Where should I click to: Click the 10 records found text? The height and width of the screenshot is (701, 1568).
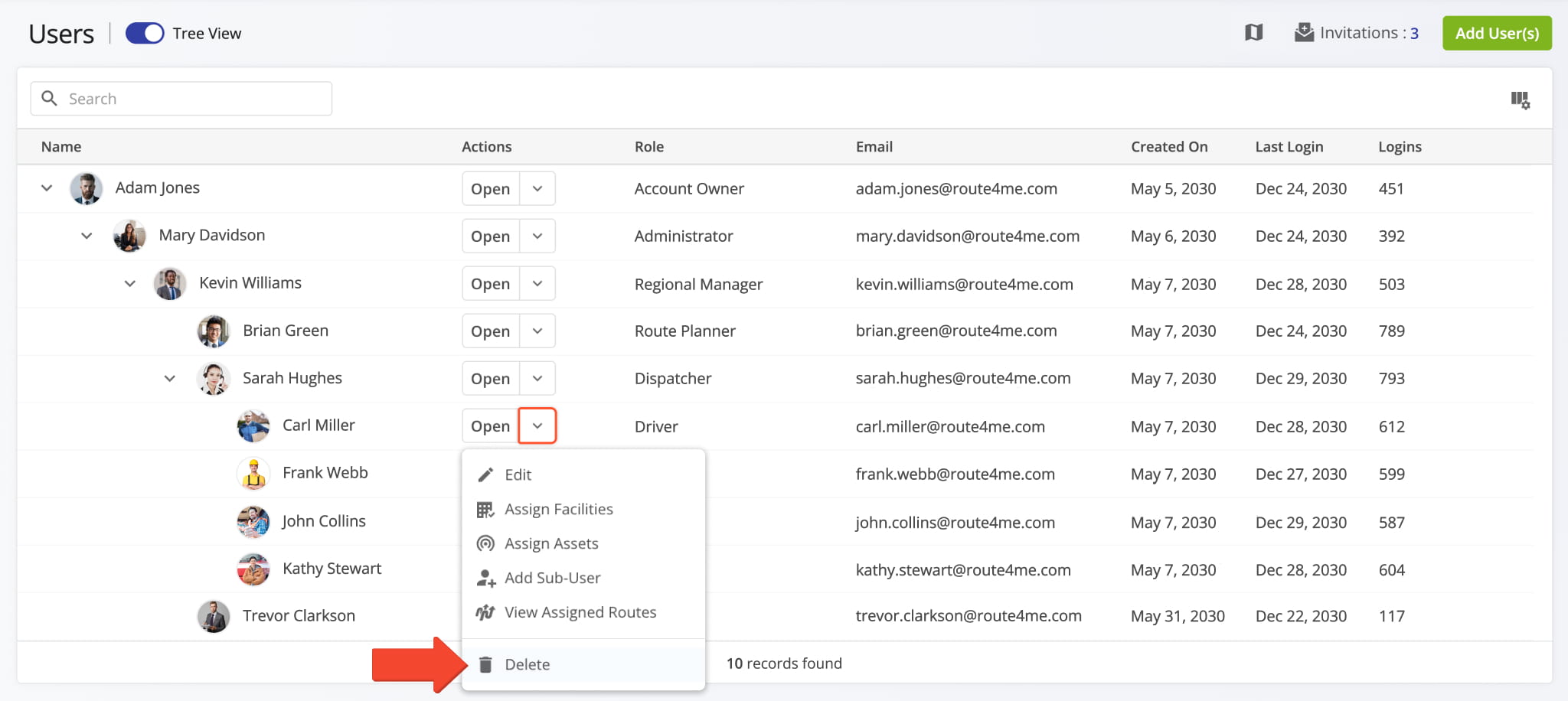pyautogui.click(x=784, y=663)
